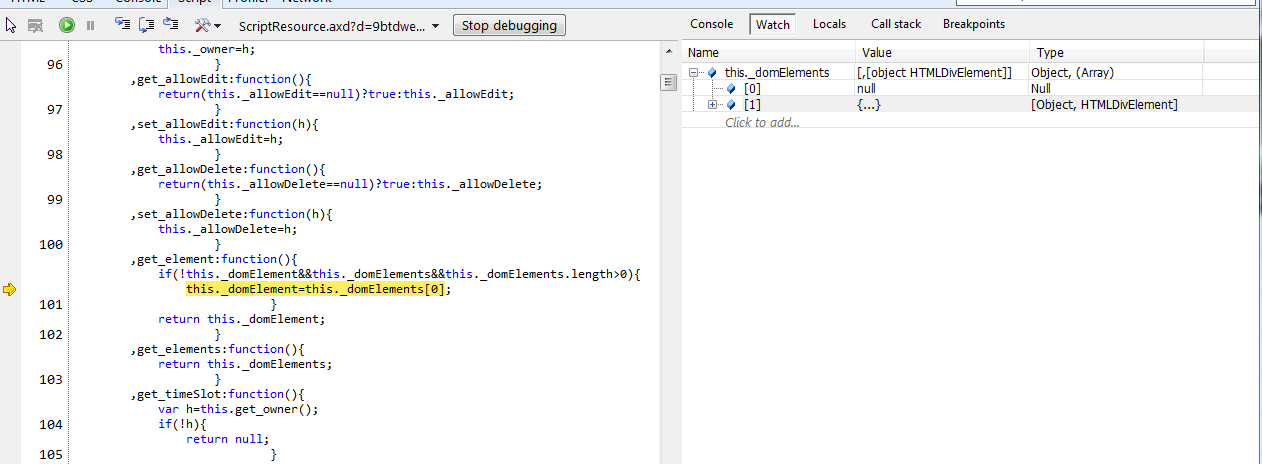The width and height of the screenshot is (1262, 464).
Task: Click the 'Null' type cell of [0]
Action: (1041, 88)
